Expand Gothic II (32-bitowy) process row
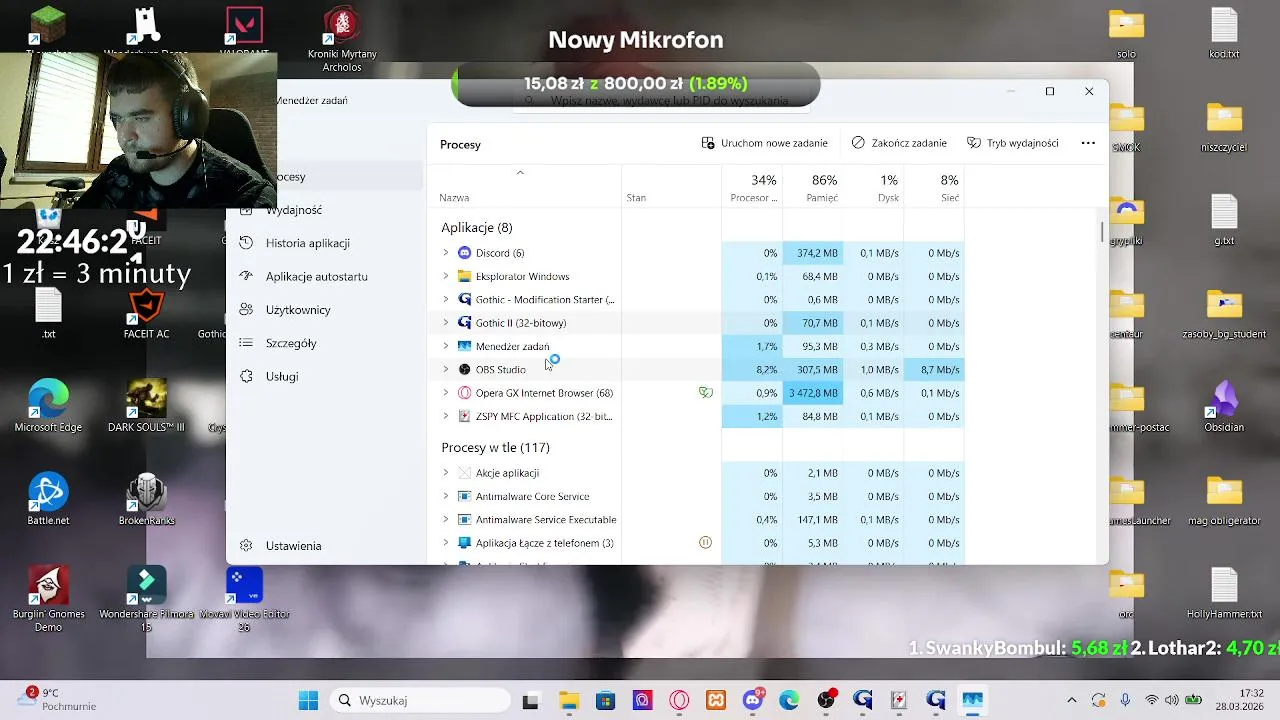 pos(446,323)
